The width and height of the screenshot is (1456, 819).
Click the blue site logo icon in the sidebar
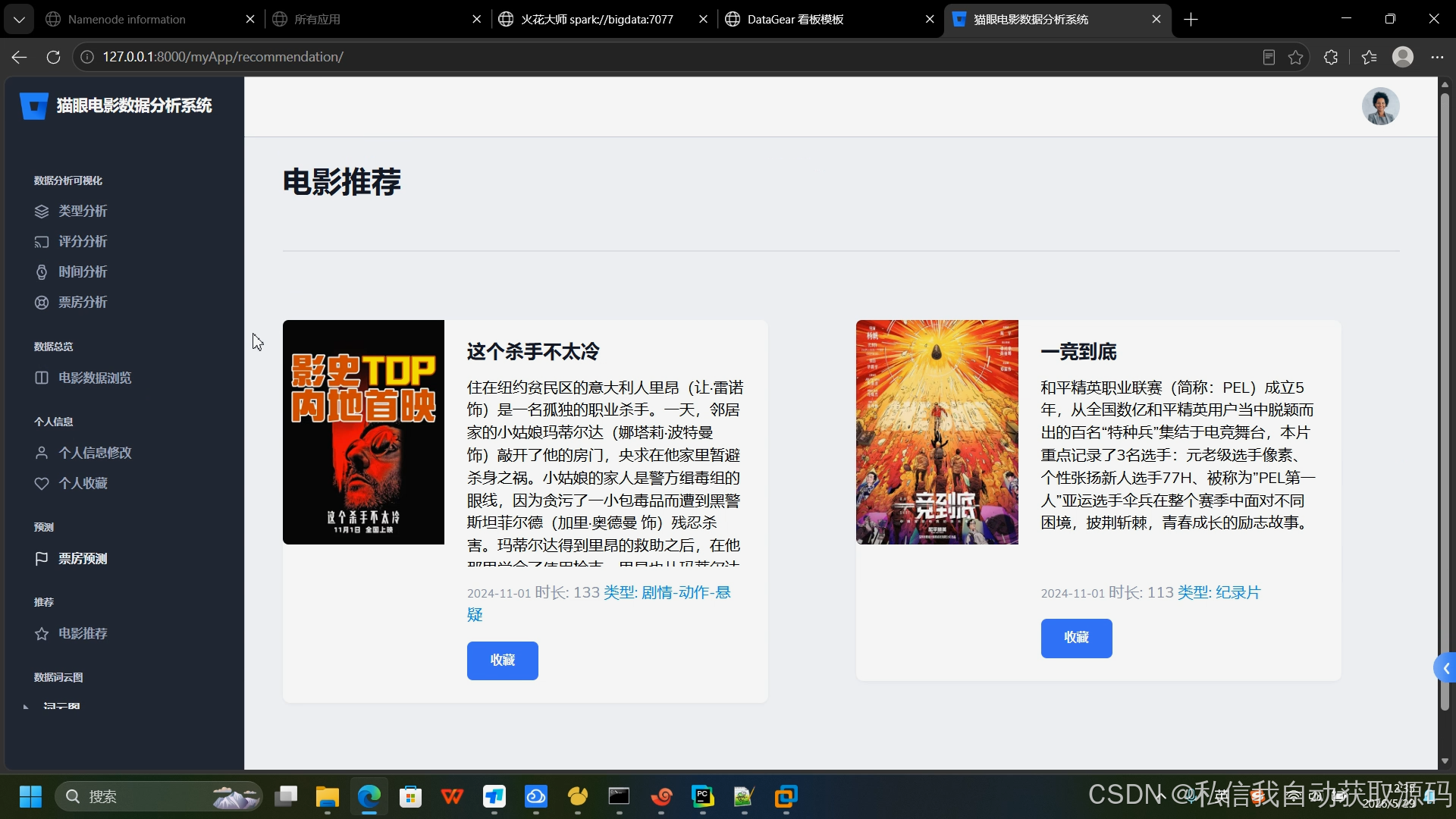pos(34,106)
